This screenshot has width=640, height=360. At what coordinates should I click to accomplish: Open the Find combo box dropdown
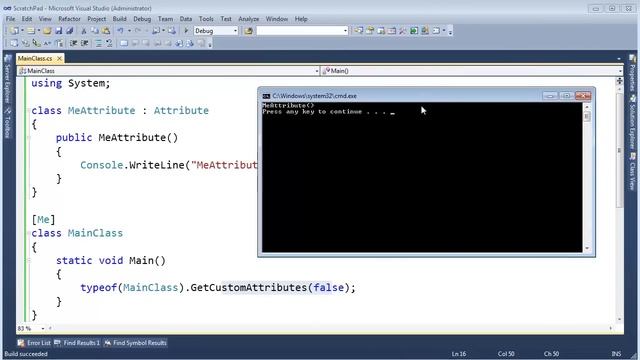[x=345, y=31]
